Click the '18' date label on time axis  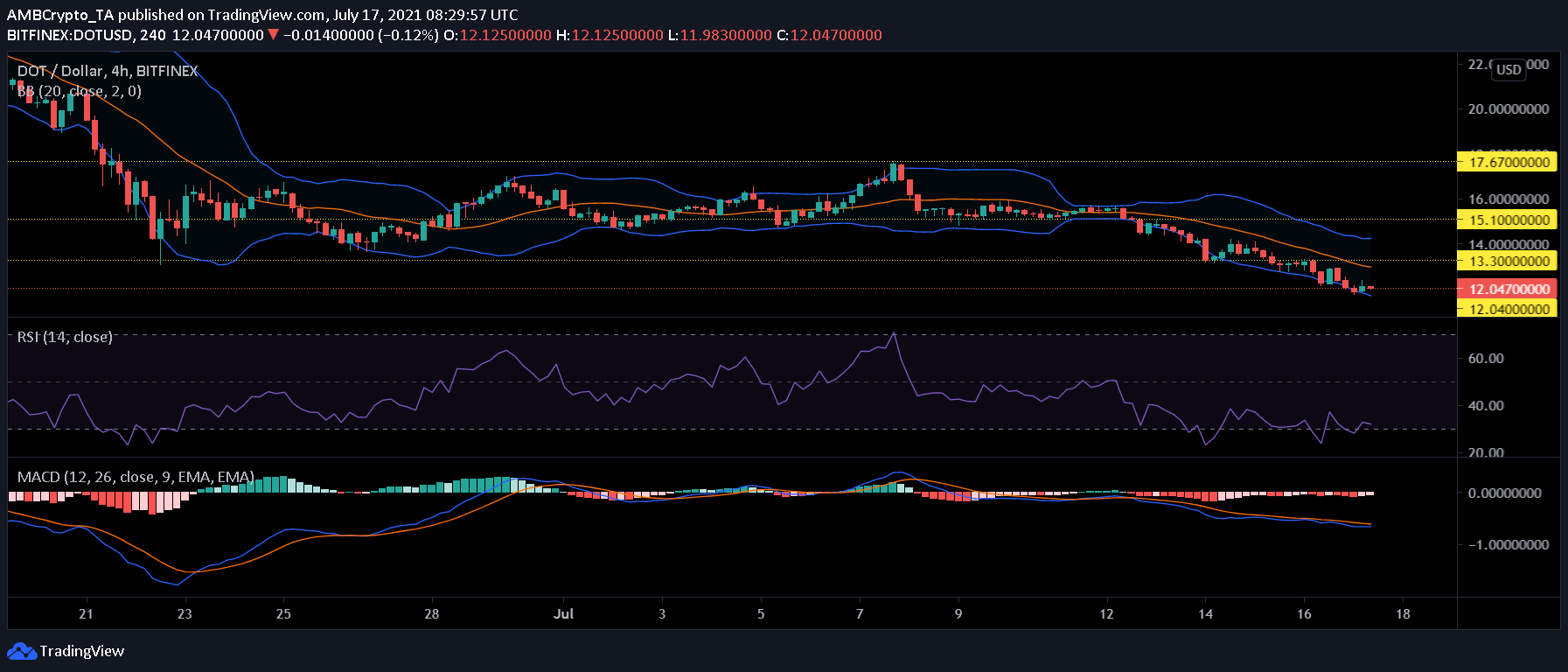point(1404,613)
